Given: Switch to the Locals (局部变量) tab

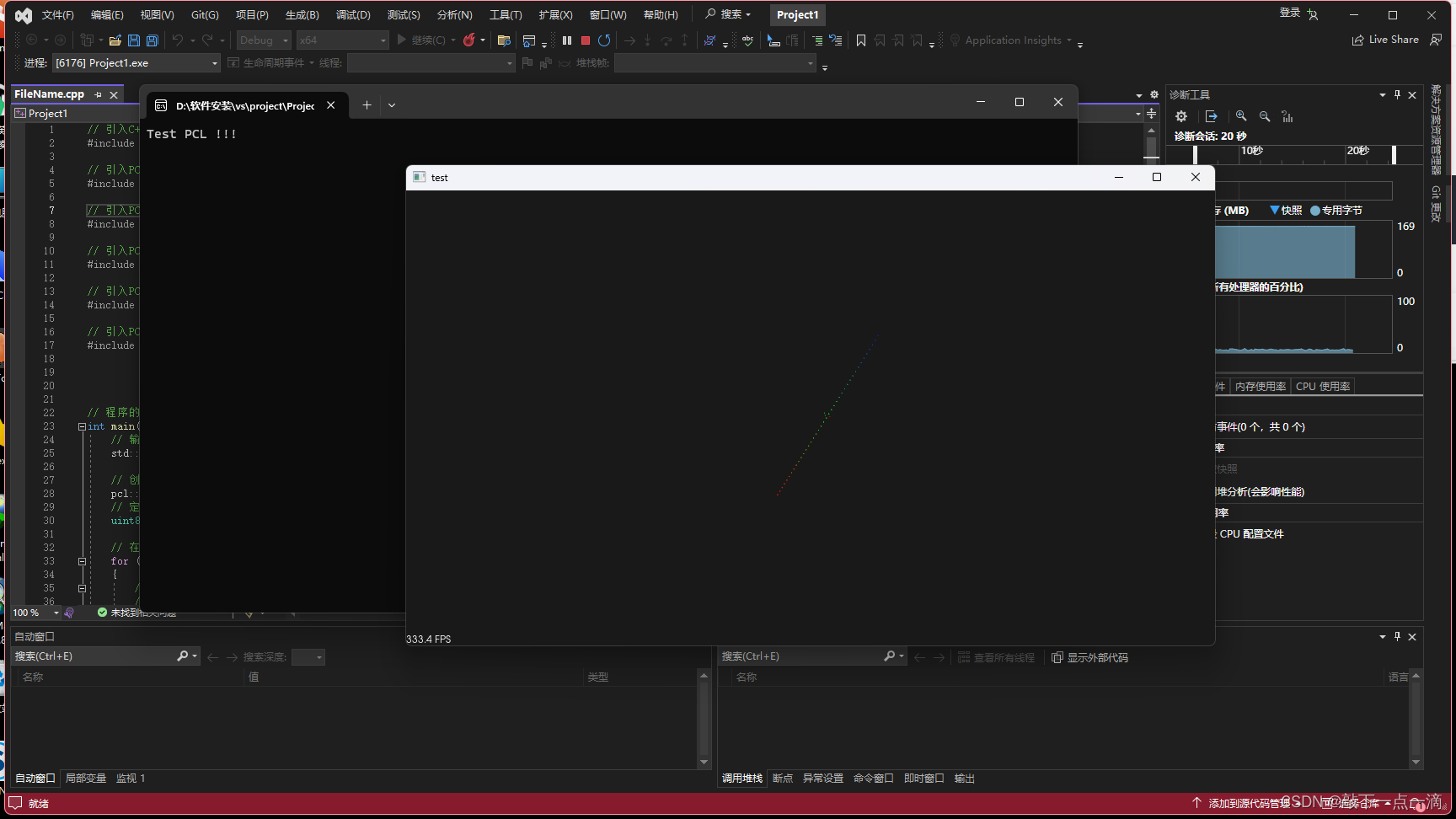Looking at the screenshot, I should pos(86,779).
